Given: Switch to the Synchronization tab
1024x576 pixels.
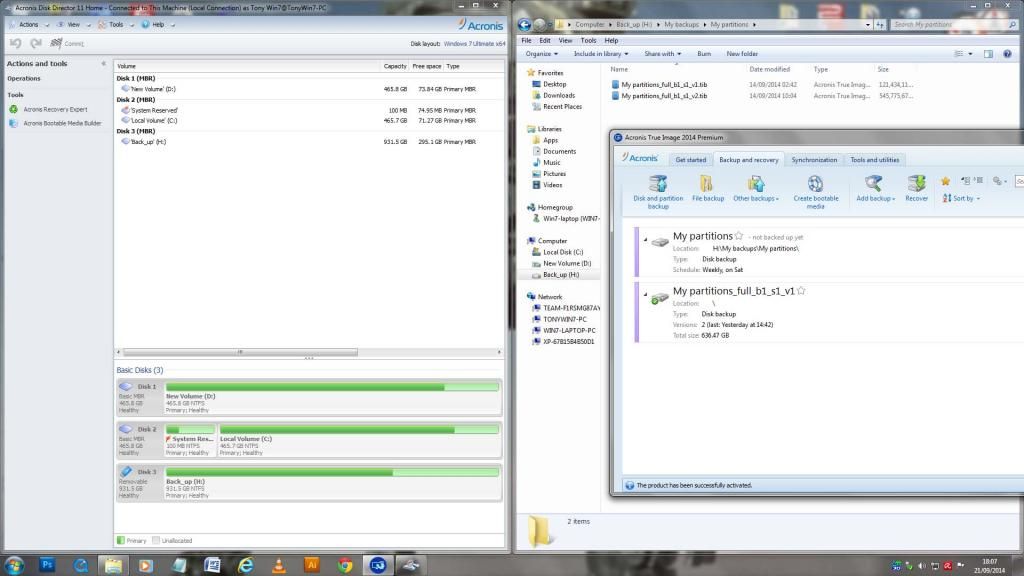Looking at the screenshot, I should click(814, 159).
